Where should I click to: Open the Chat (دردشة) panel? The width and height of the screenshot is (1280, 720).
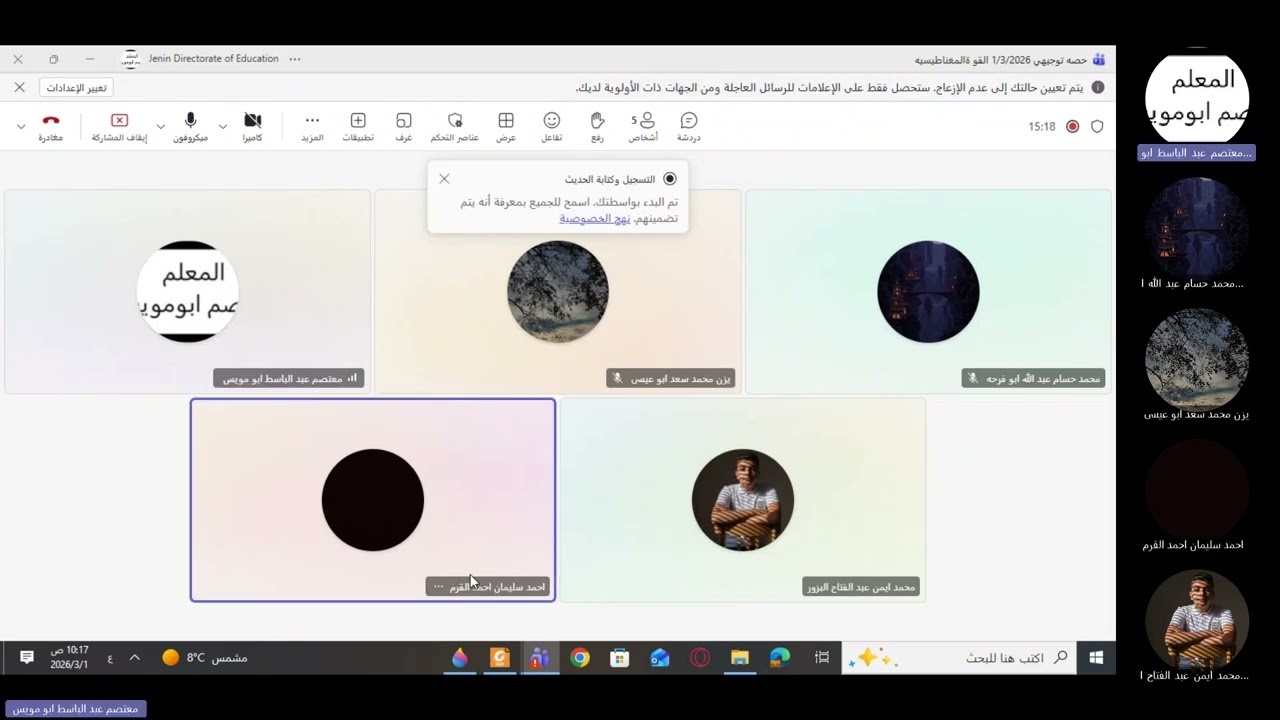pyautogui.click(x=688, y=127)
